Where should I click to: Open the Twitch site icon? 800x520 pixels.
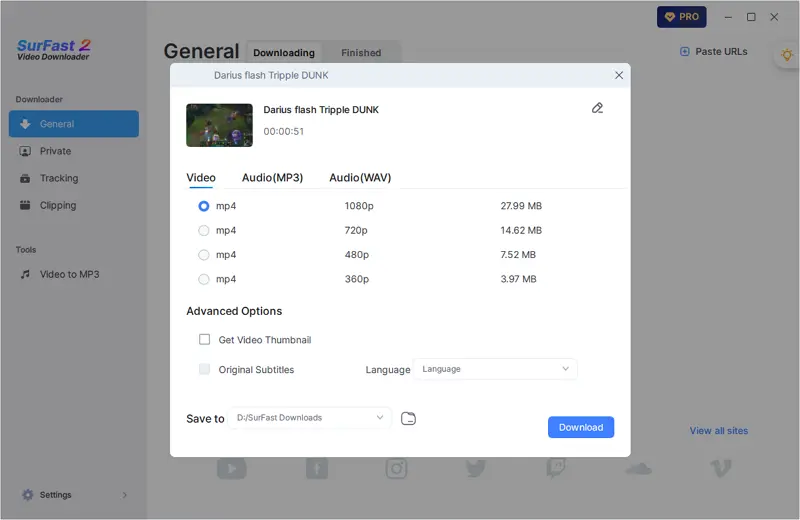556,467
